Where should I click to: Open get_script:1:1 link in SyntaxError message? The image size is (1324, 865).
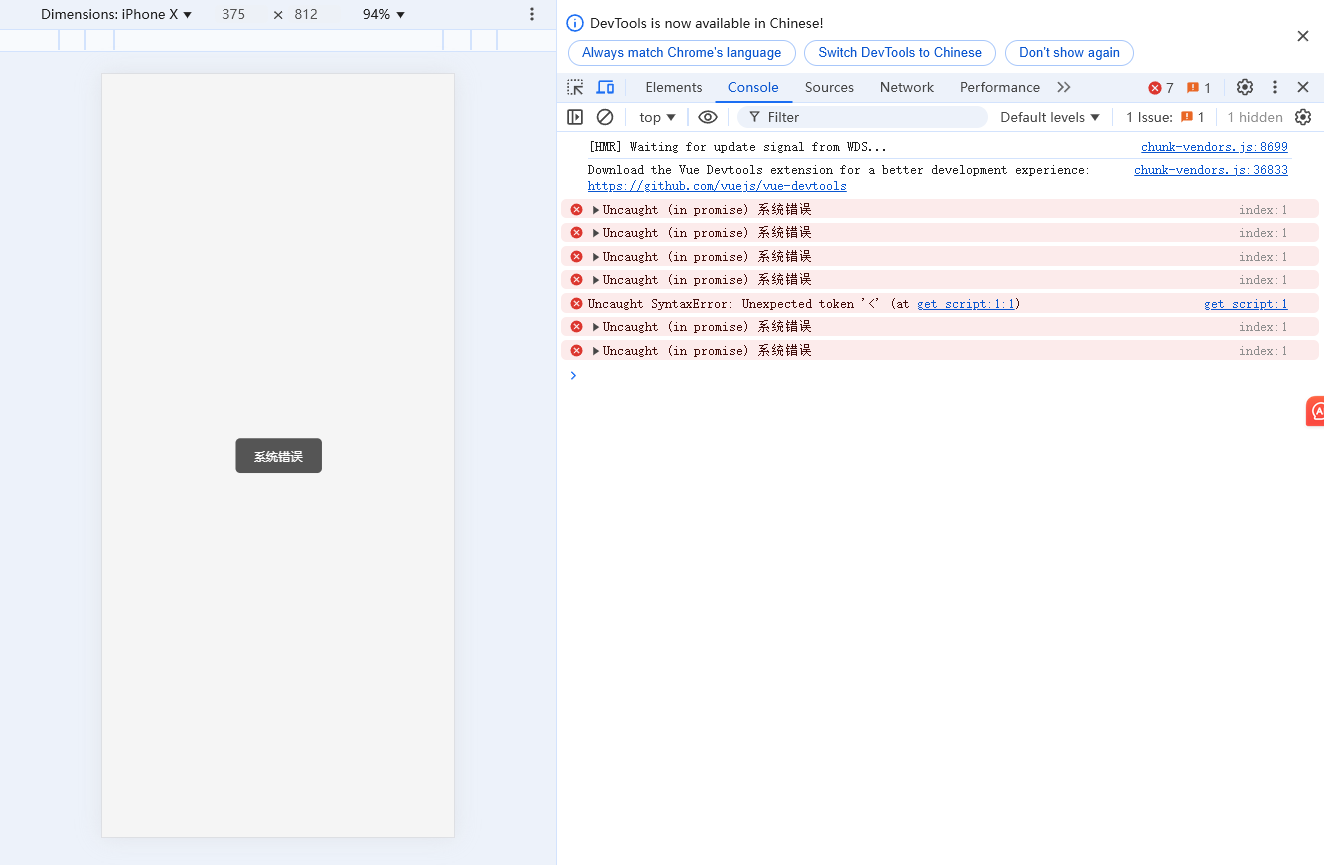[x=965, y=304]
